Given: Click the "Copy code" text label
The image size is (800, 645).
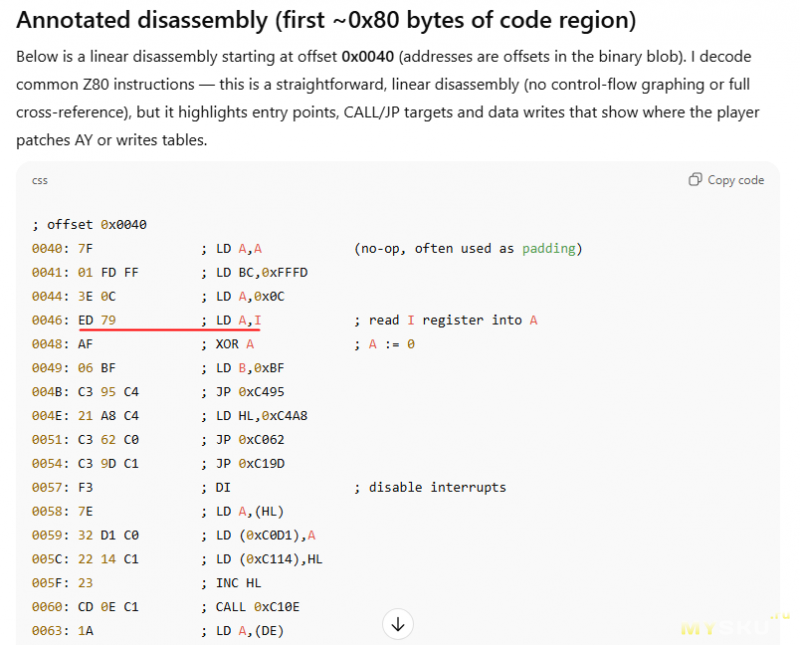Looking at the screenshot, I should point(735,180).
